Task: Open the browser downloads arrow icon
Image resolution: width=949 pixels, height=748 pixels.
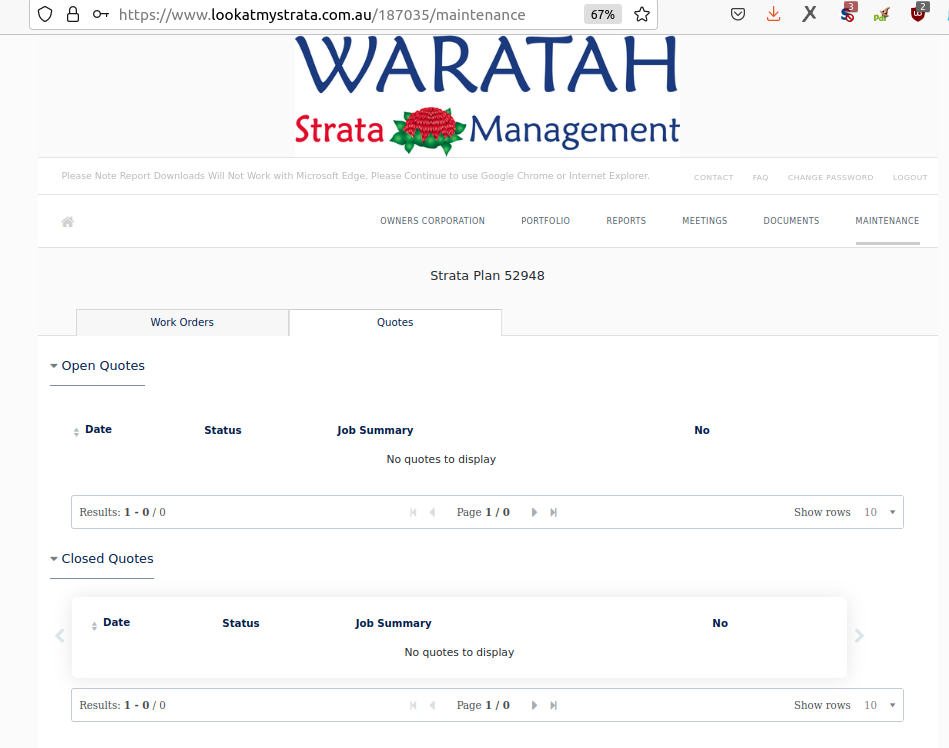Action: (773, 15)
